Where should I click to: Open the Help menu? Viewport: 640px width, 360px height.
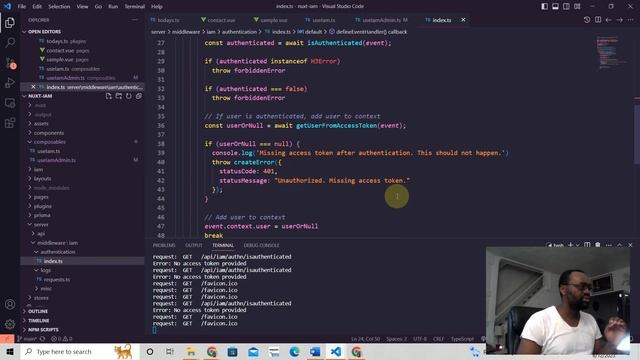tap(157, 6)
